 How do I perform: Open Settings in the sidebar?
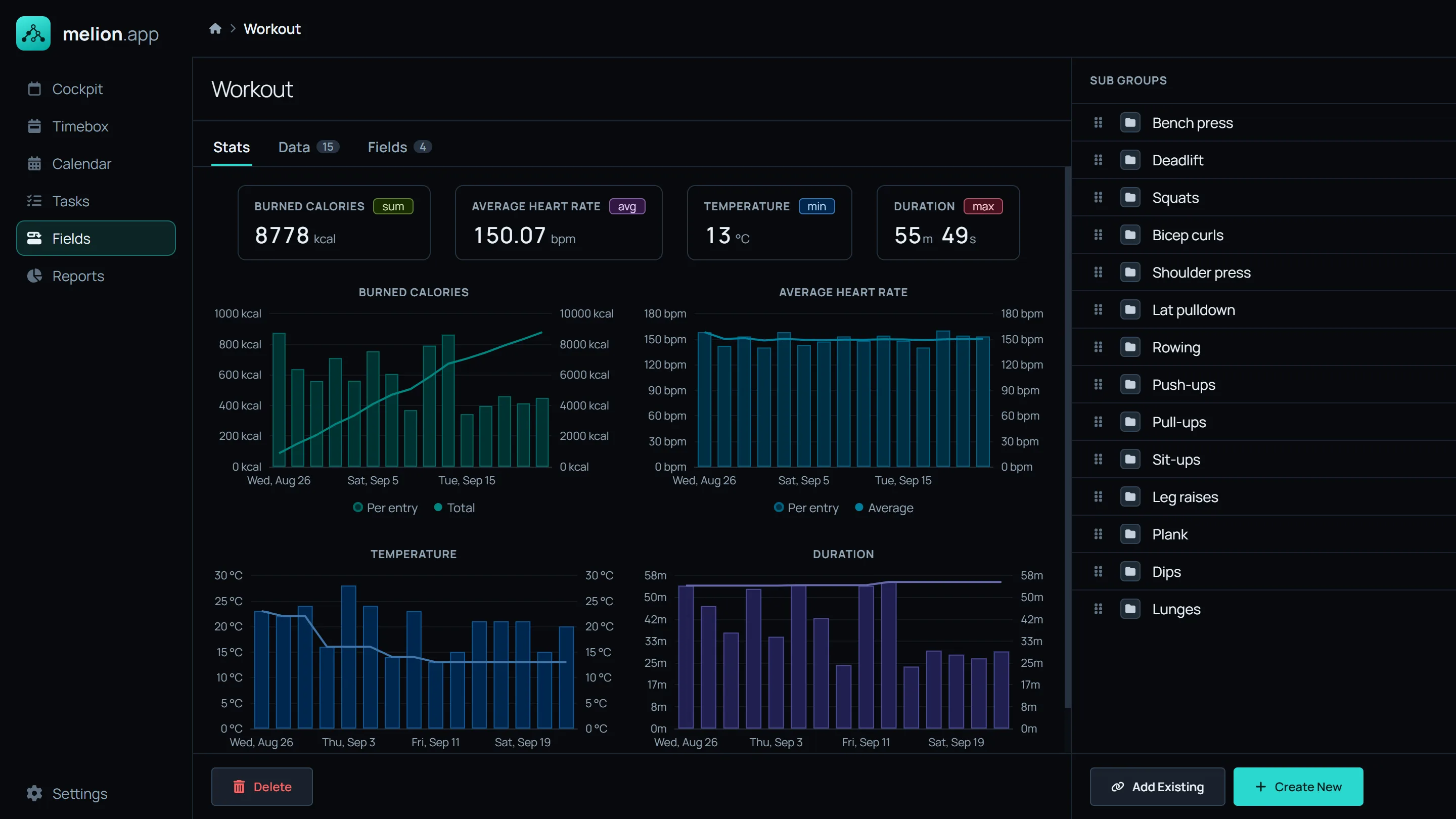click(x=96, y=793)
